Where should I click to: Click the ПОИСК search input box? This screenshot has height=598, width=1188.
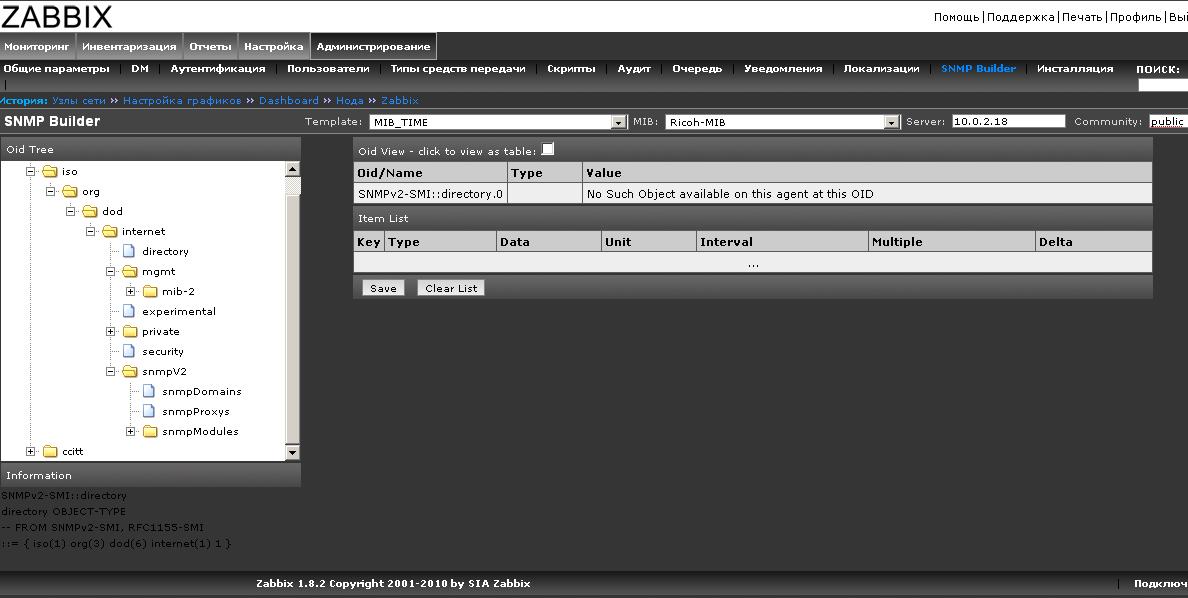(1163, 85)
